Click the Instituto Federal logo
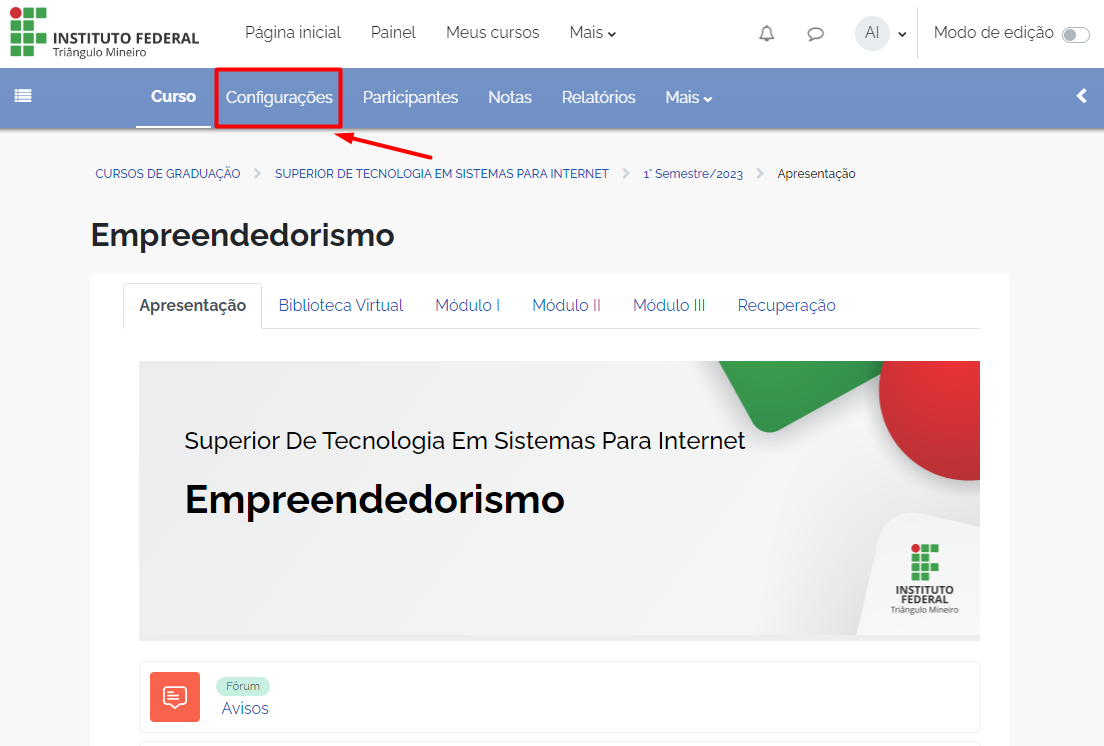Viewport: 1104px width, 746px height. coord(105,33)
